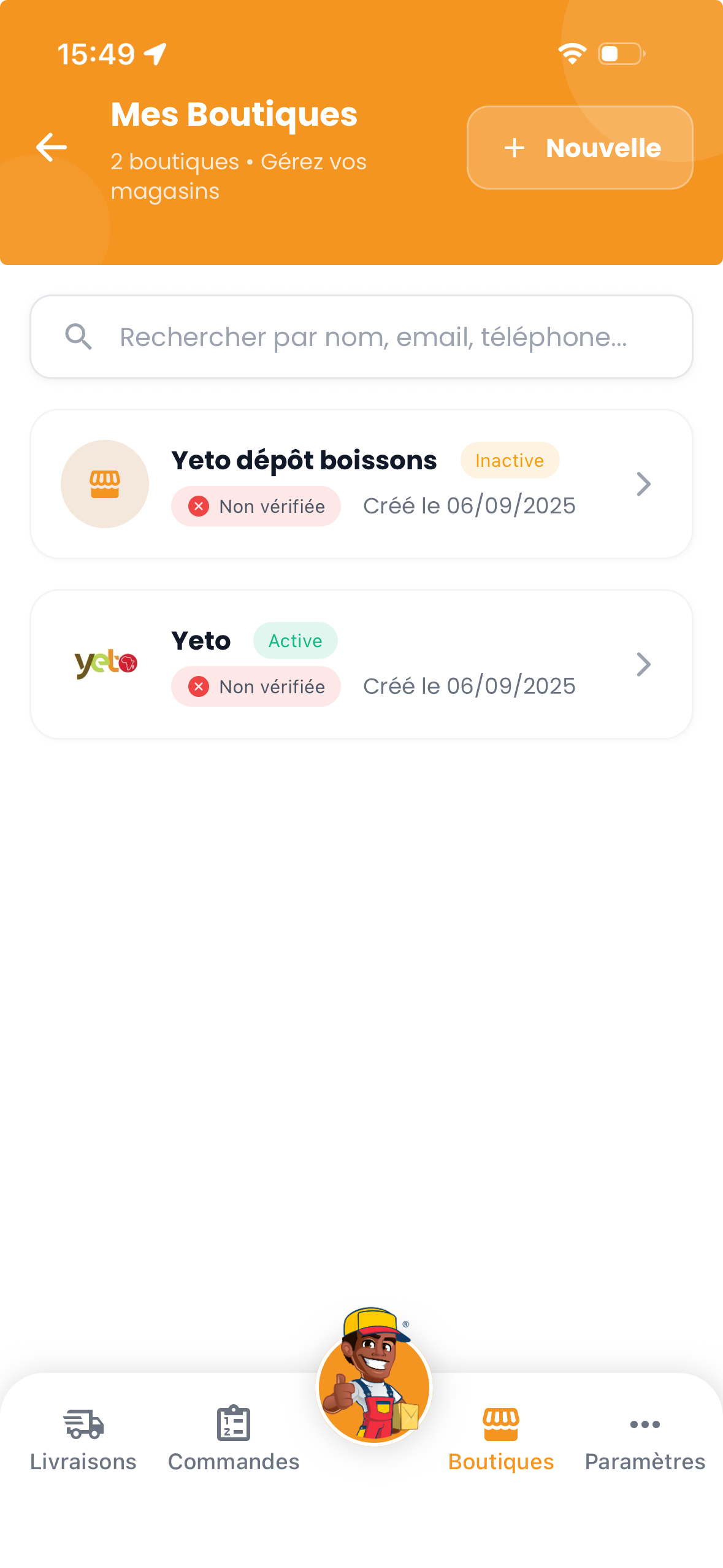723x1568 pixels.
Task: Open Yeto dépôt boissons shop icon
Action: [105, 484]
